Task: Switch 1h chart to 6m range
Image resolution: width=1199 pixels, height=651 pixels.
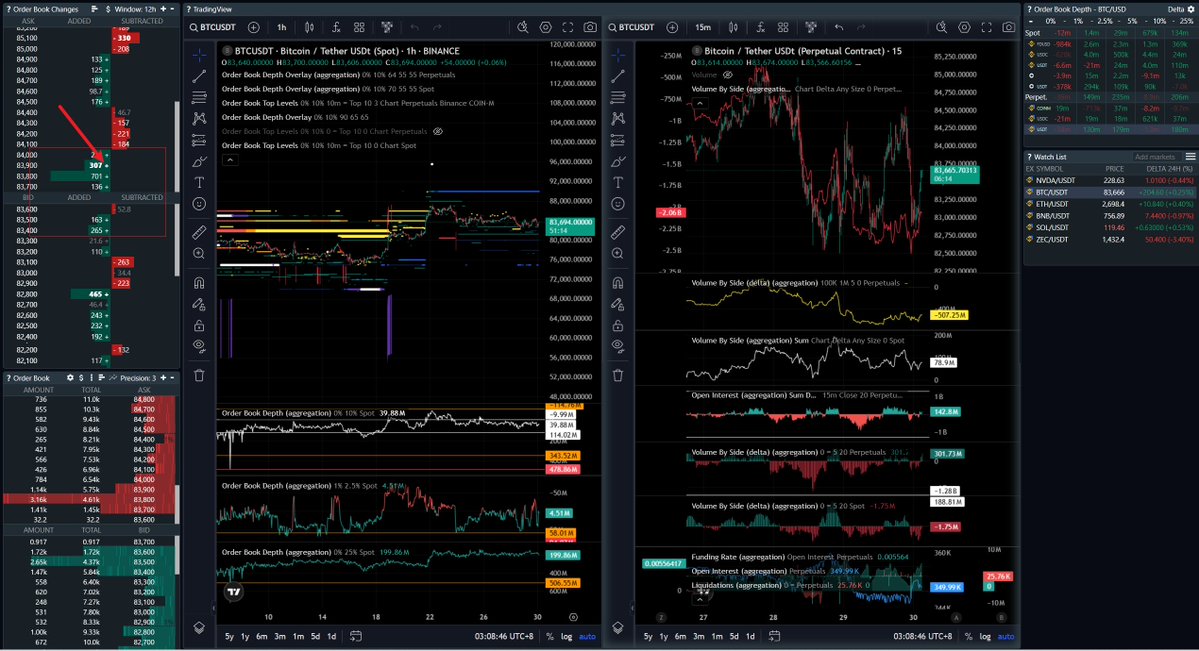Action: pyautogui.click(x=262, y=636)
